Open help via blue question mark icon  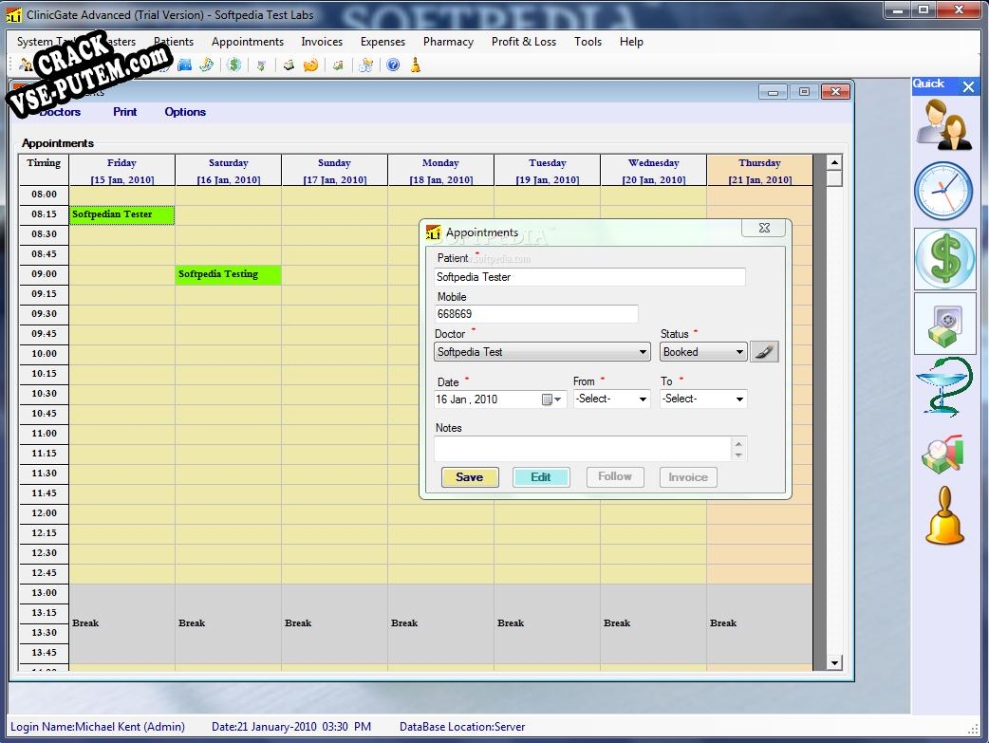click(393, 65)
